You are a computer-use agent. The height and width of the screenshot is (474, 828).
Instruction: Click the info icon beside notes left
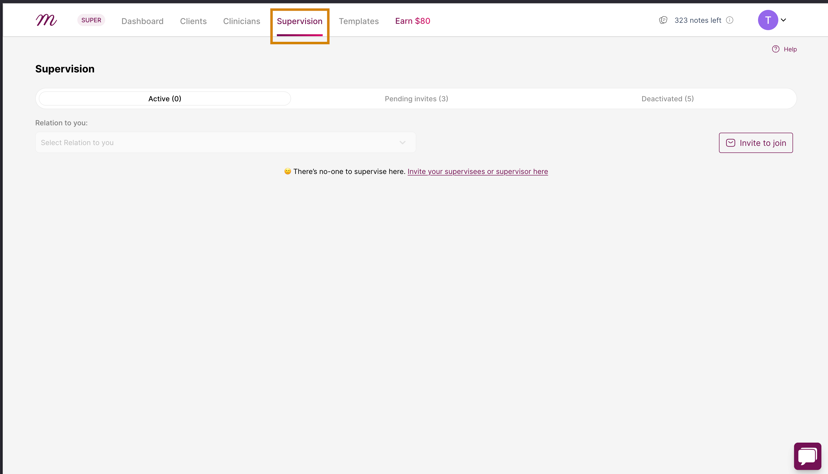[729, 20]
